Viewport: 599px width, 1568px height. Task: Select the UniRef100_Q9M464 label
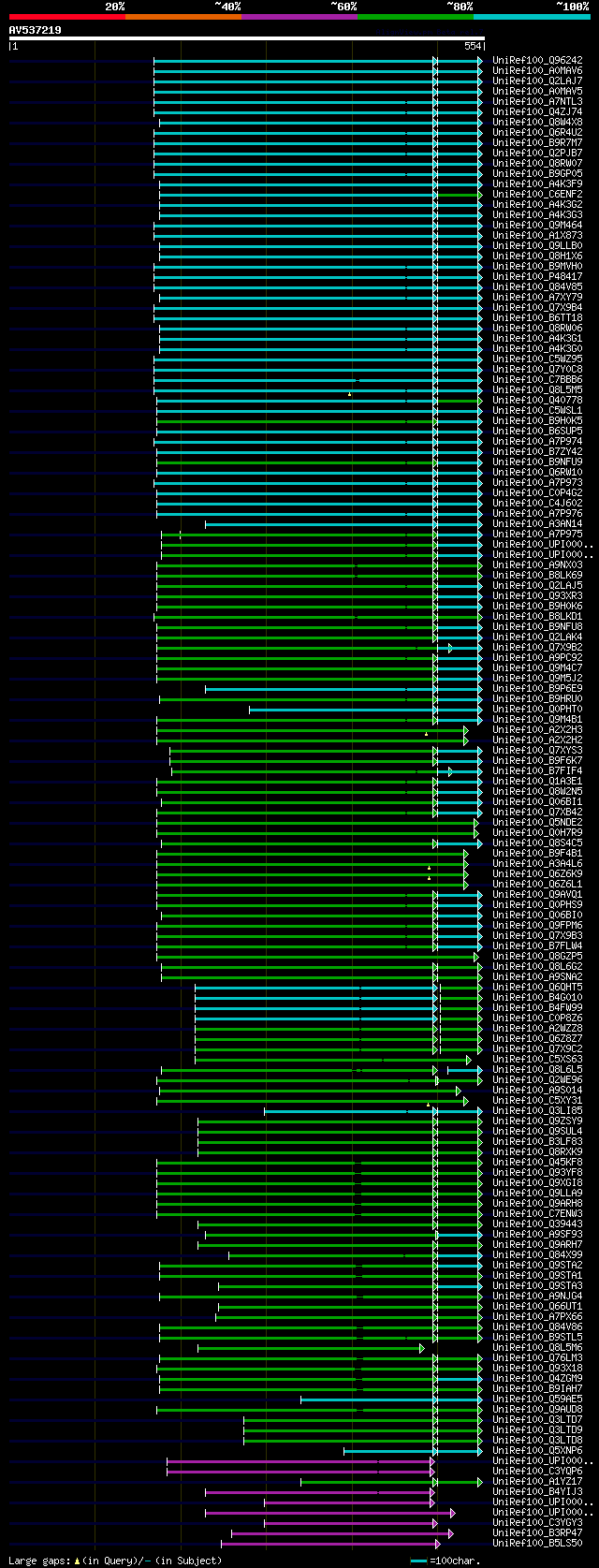(x=537, y=226)
